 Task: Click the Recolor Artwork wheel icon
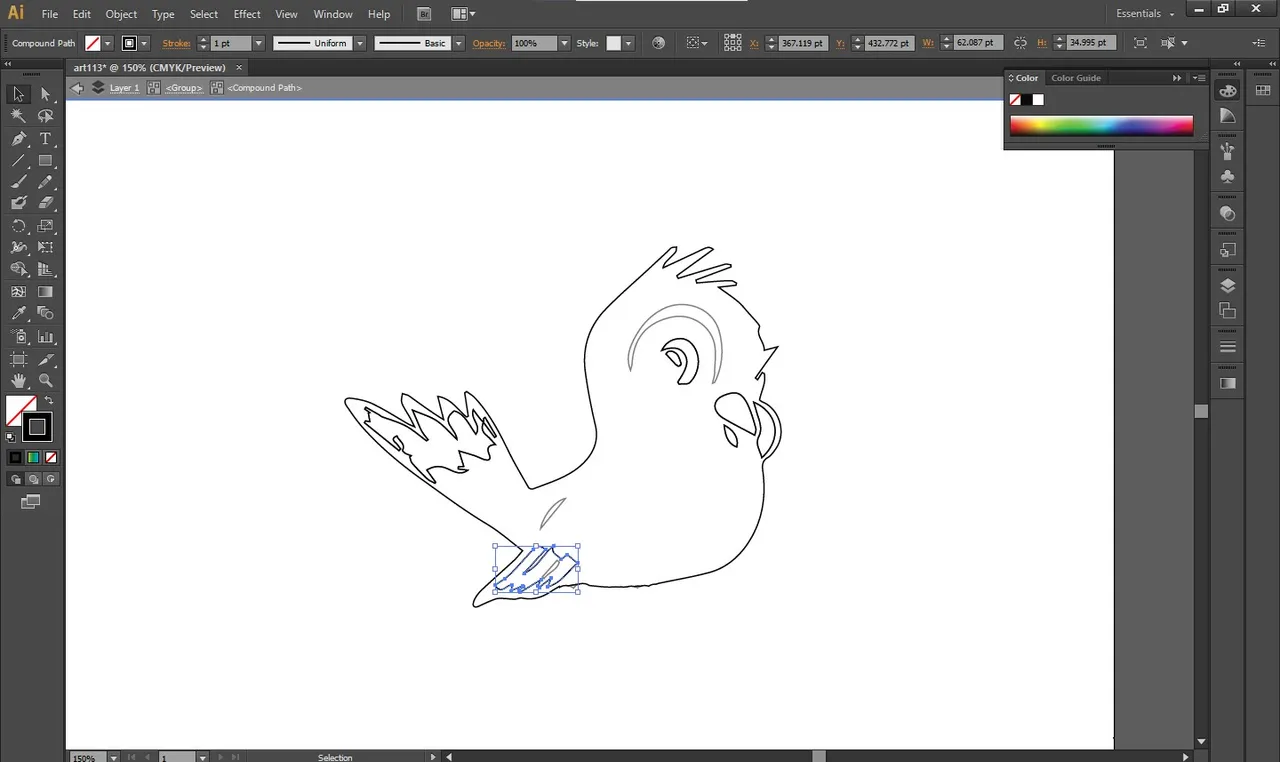(658, 43)
